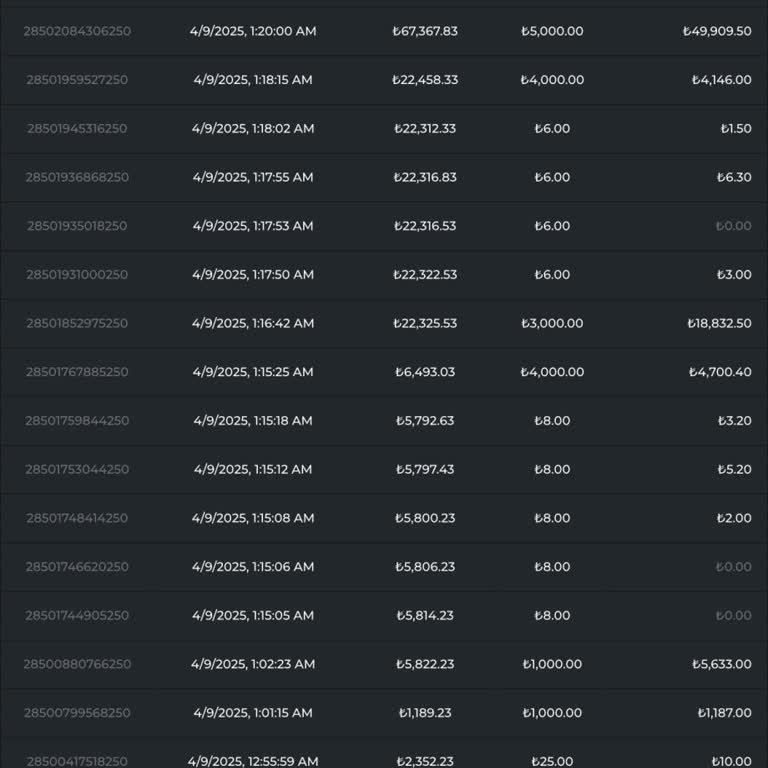Select the ₺67,367.83 balance cell
Viewport: 768px width, 768px height.
(425, 31)
